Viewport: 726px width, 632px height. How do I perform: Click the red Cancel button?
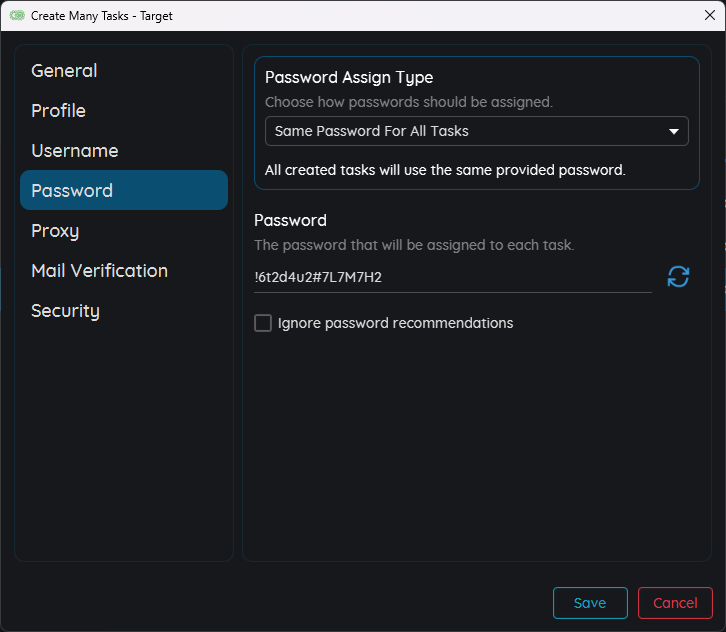coord(675,603)
